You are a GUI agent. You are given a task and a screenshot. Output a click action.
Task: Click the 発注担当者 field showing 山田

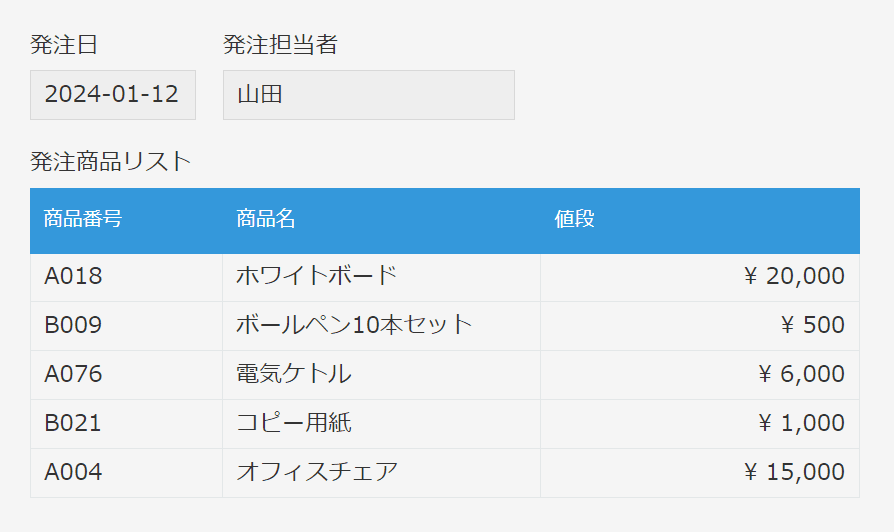[369, 95]
